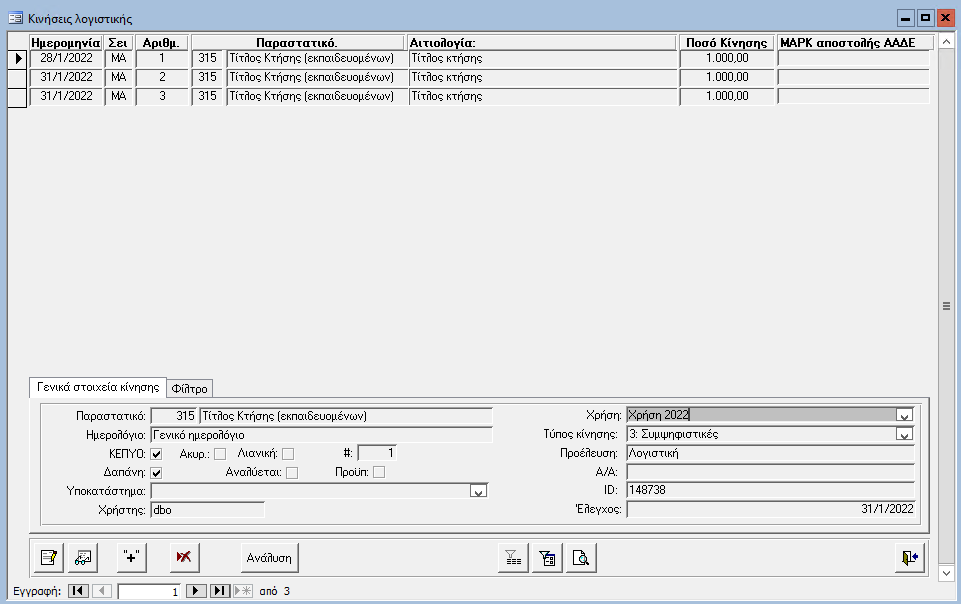Viewport: 961px width, 604px height.
Task: Switch to the Φίλτρο tab
Action: coord(189,388)
